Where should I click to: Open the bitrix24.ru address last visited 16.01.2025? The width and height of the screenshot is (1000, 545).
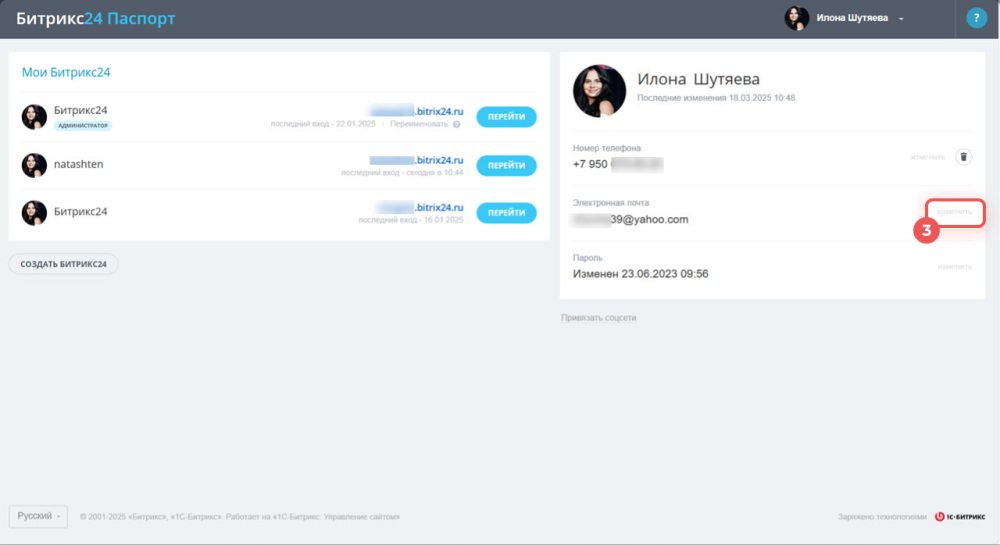click(x=420, y=207)
